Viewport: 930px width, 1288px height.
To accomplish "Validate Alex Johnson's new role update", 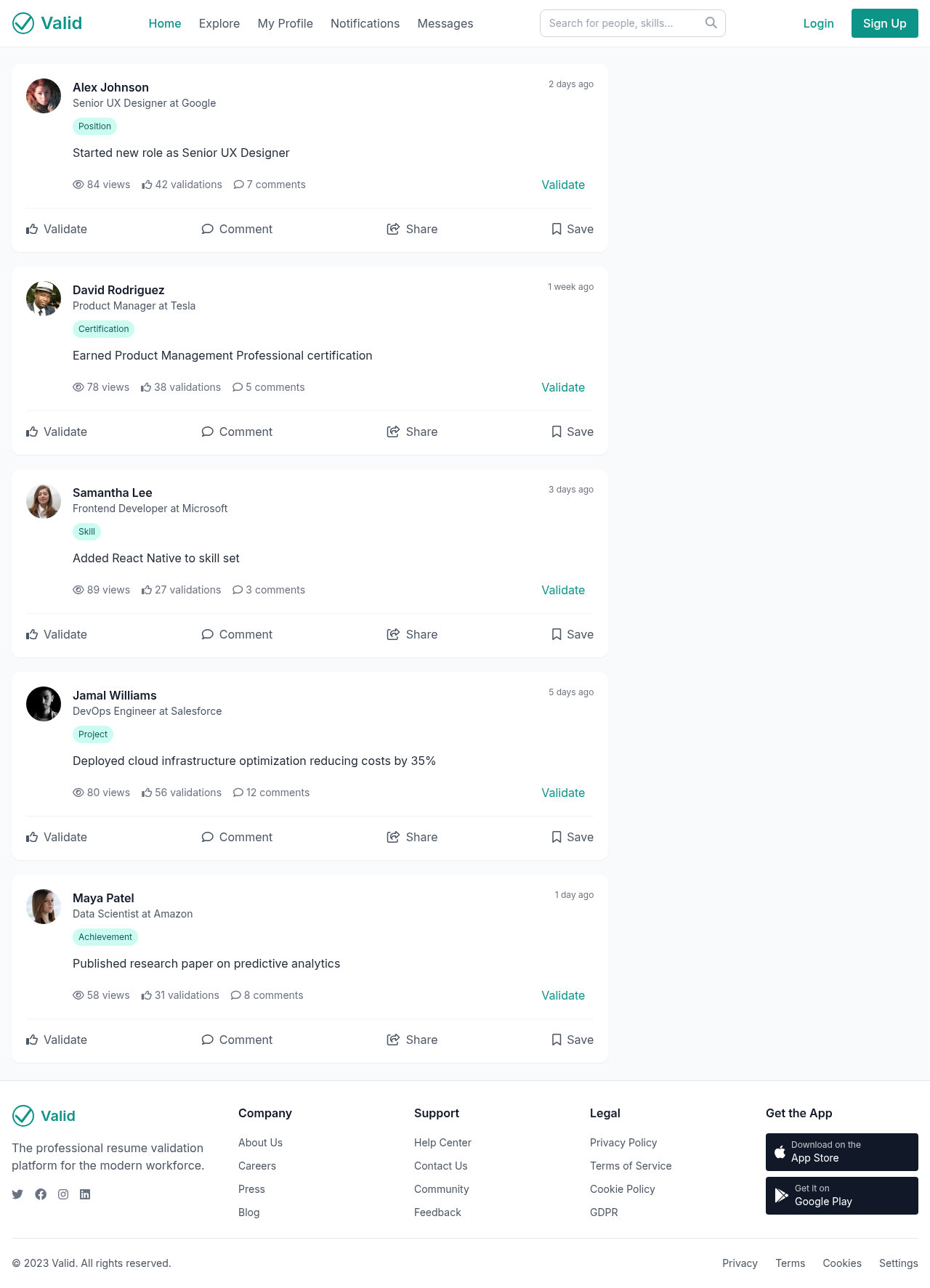I will point(563,185).
